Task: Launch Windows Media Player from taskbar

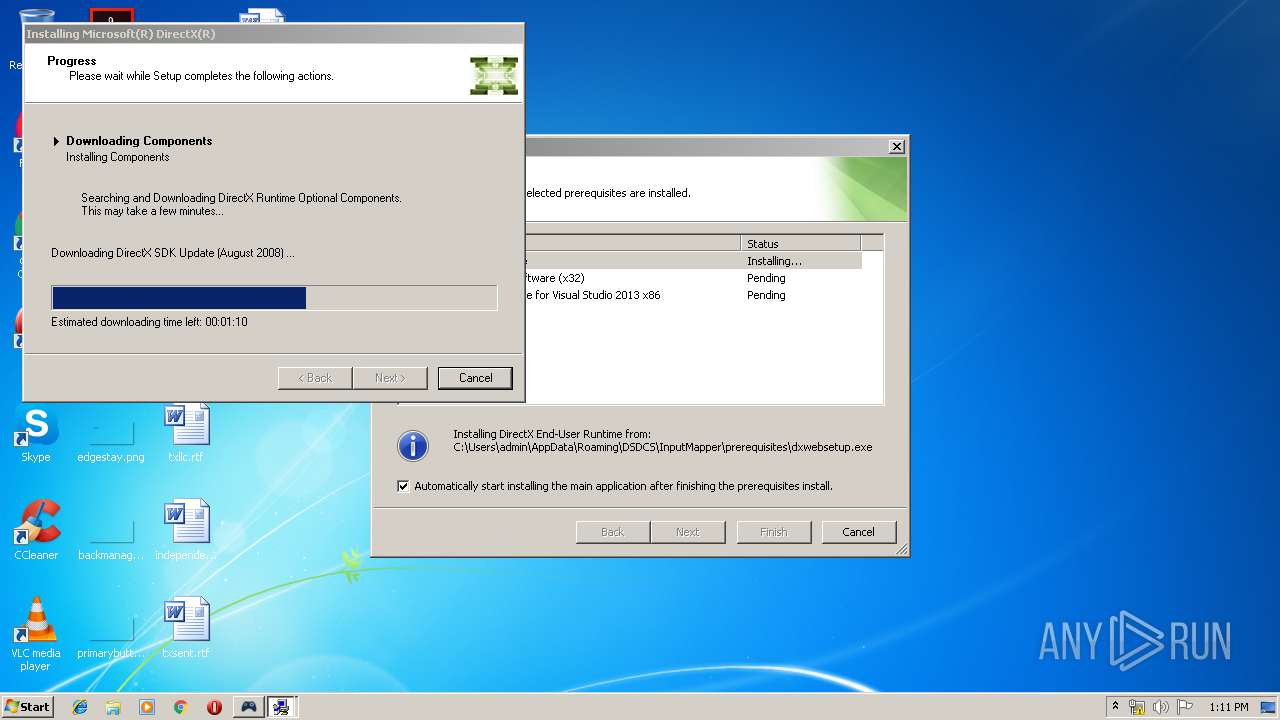Action: 147,707
